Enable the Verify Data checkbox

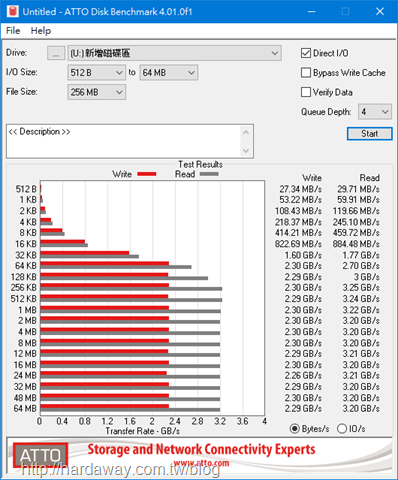coord(306,92)
